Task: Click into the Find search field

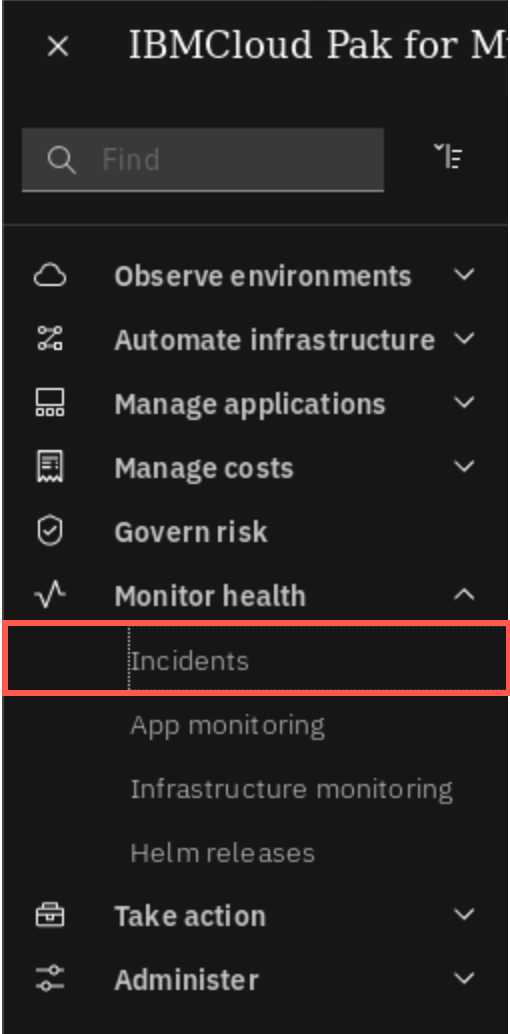Action: click(x=203, y=160)
